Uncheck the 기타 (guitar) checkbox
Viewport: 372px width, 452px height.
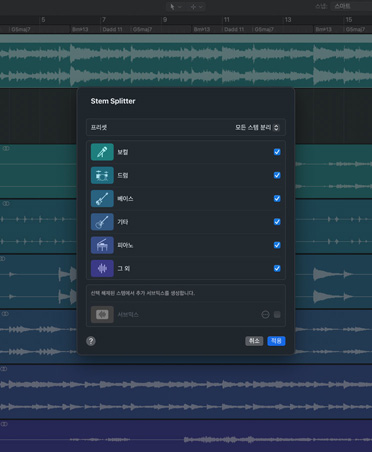(277, 222)
